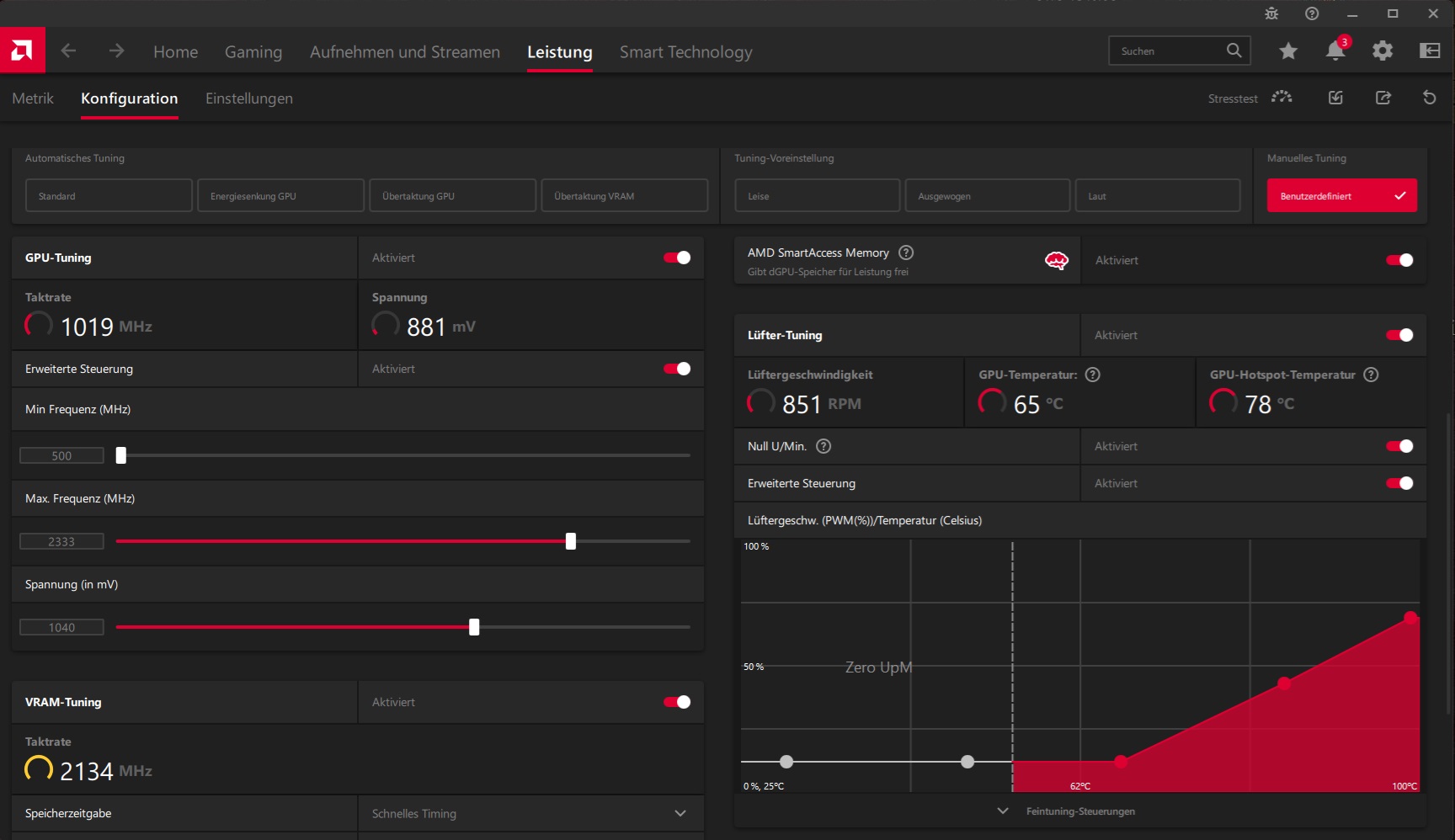Select Laut tuning preset
1455x840 pixels.
(1158, 195)
